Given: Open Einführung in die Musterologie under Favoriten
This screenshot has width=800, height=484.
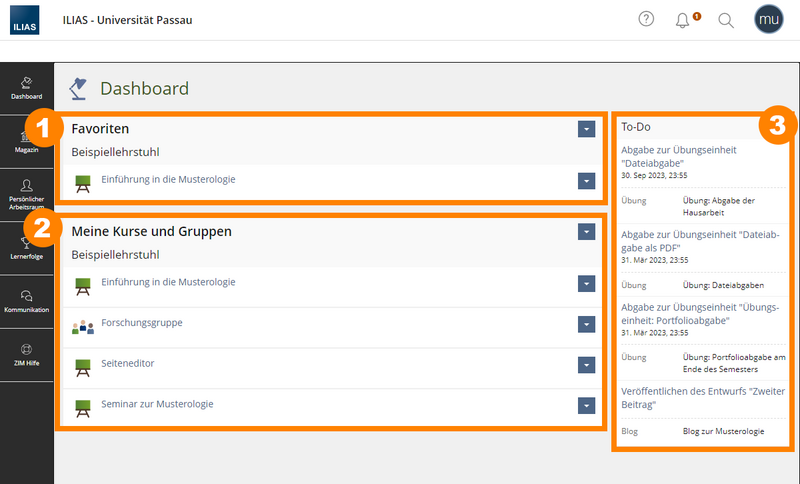Looking at the screenshot, I should click(x=168, y=180).
